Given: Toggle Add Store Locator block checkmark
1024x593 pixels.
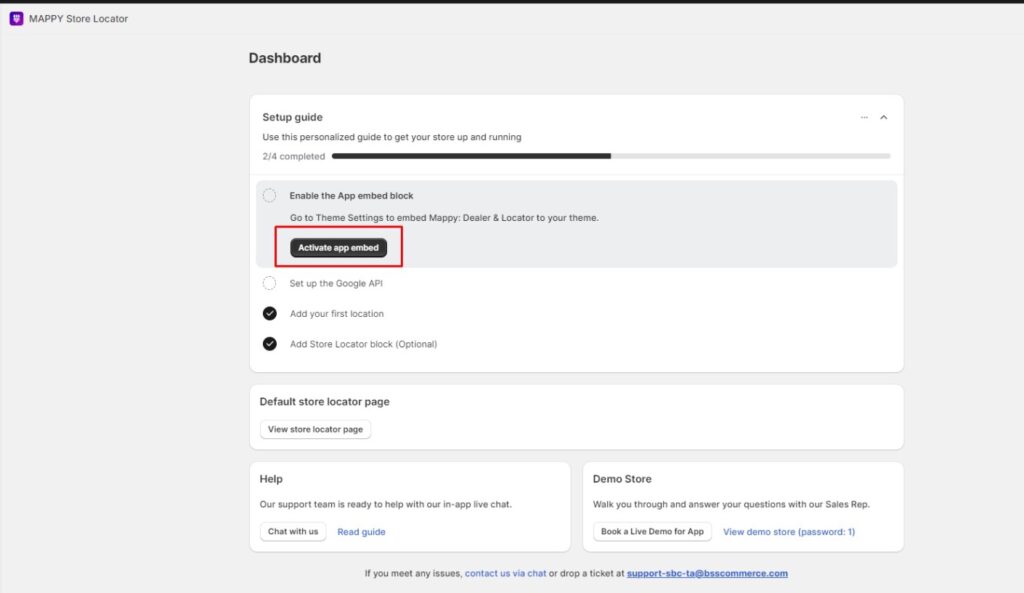Looking at the screenshot, I should (270, 344).
